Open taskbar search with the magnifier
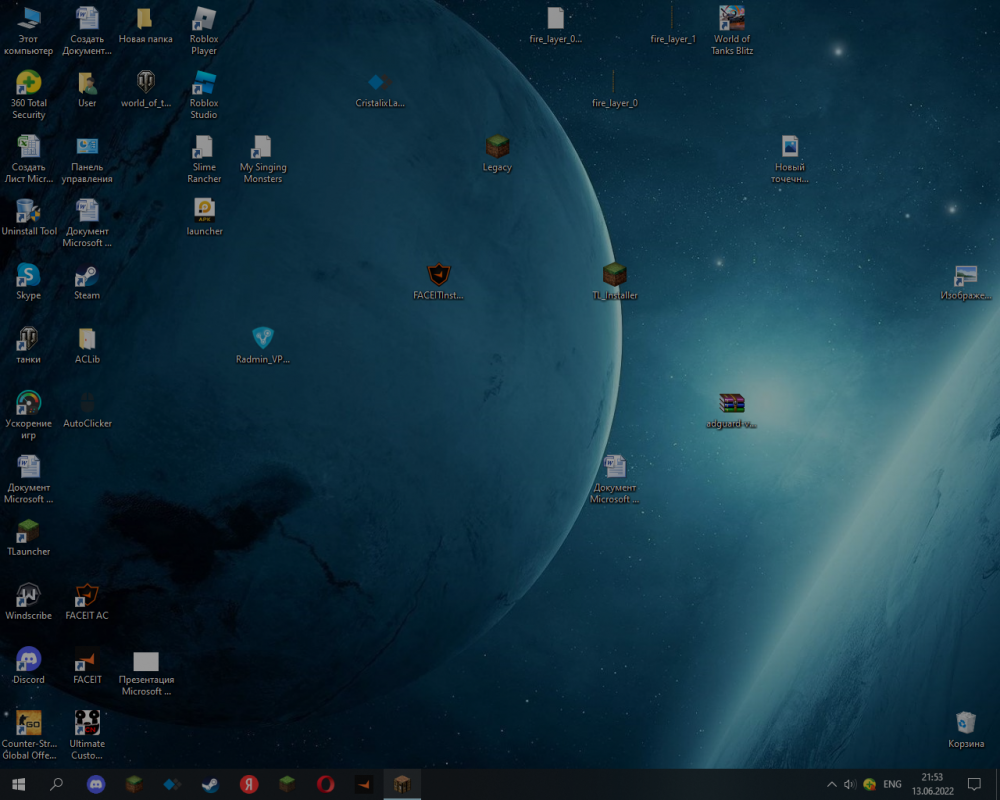 point(57,784)
